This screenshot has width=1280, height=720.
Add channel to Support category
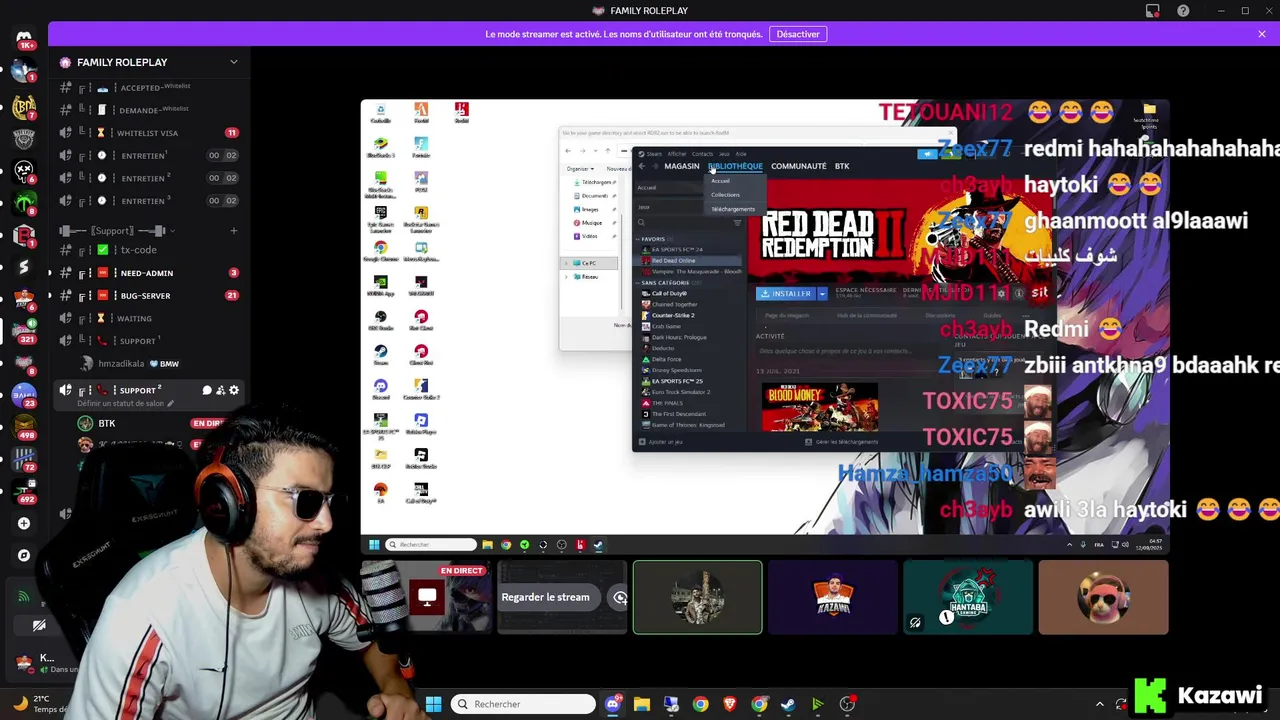coord(233,231)
